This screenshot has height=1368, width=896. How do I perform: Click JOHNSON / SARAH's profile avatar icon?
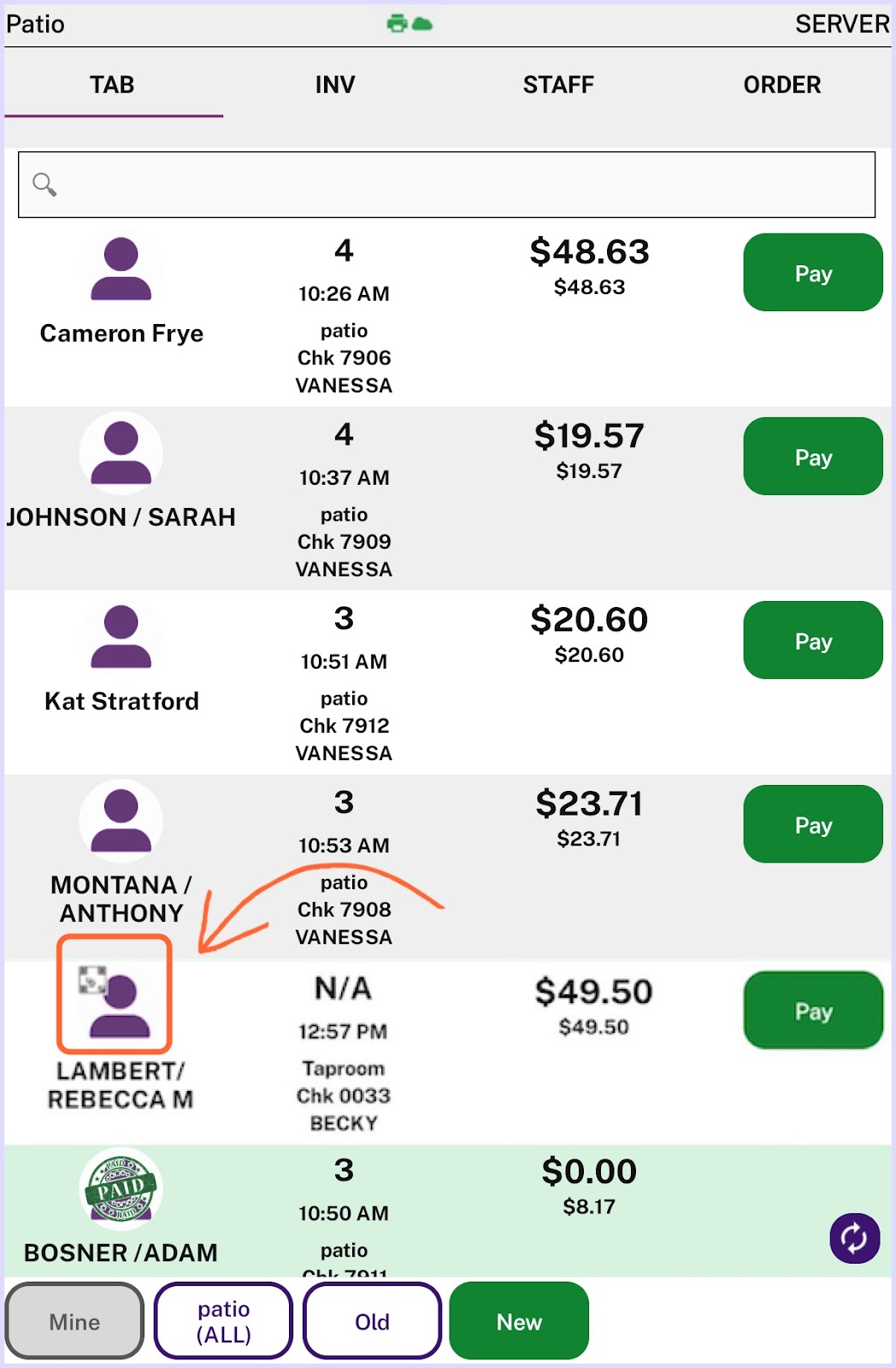coord(121,453)
